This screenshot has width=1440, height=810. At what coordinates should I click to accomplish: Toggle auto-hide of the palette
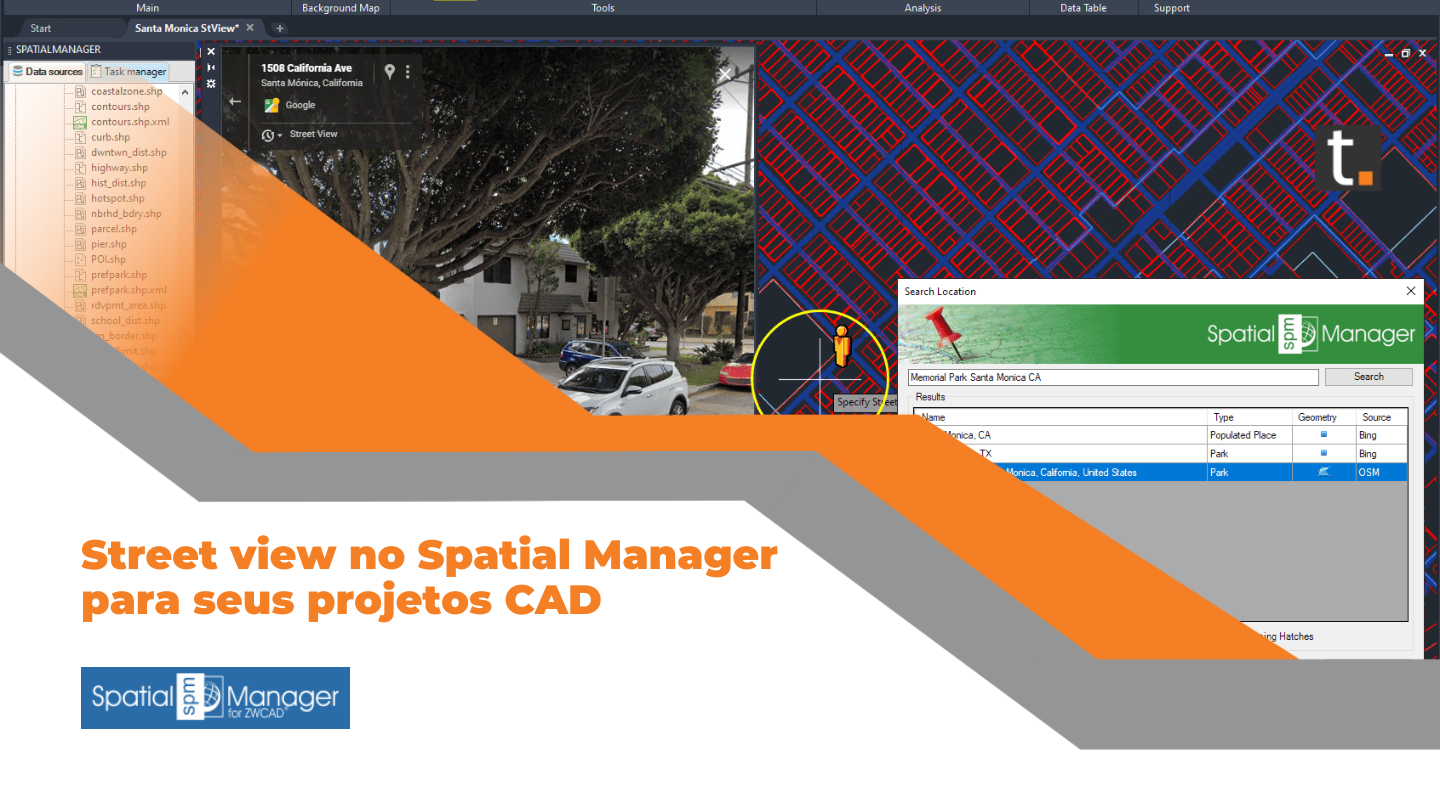pyautogui.click(x=211, y=68)
